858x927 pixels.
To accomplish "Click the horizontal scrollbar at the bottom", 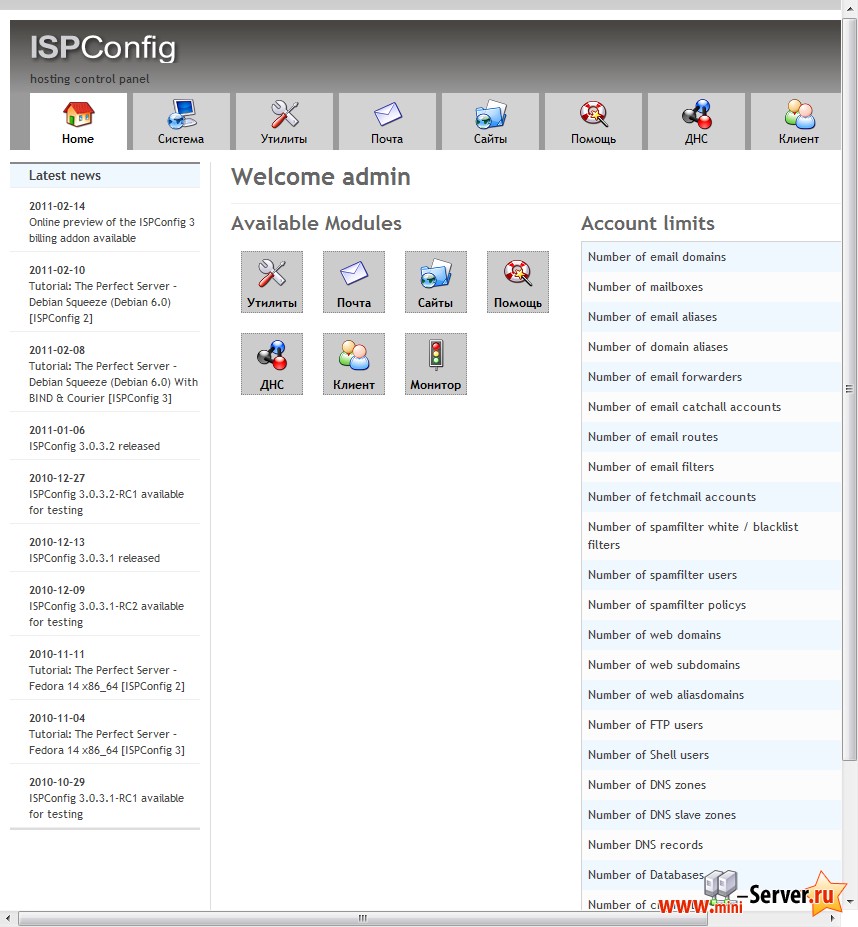I will [363, 918].
